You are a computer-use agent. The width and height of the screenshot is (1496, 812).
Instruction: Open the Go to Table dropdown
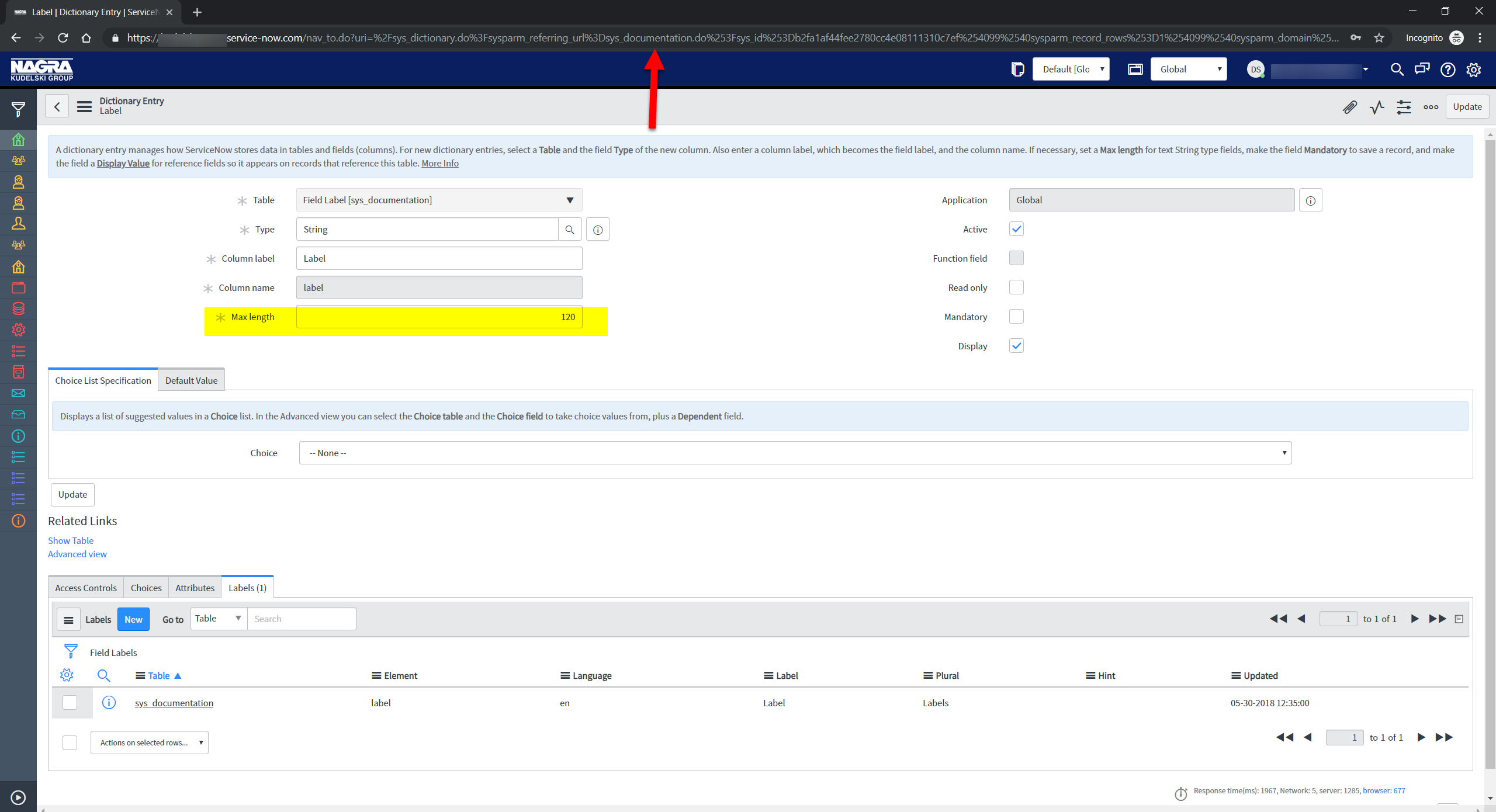click(x=219, y=619)
